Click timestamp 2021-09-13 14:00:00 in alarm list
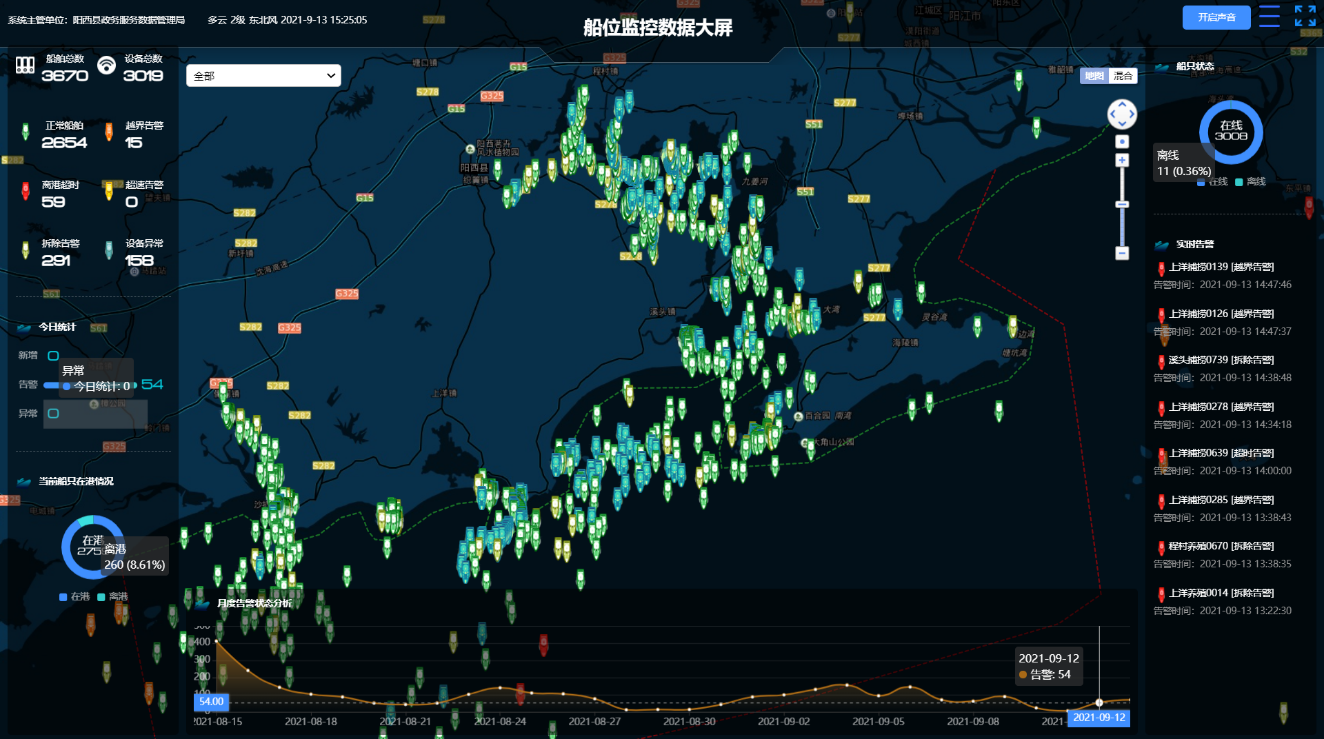This screenshot has height=739, width=1324. pyautogui.click(x=1245, y=470)
